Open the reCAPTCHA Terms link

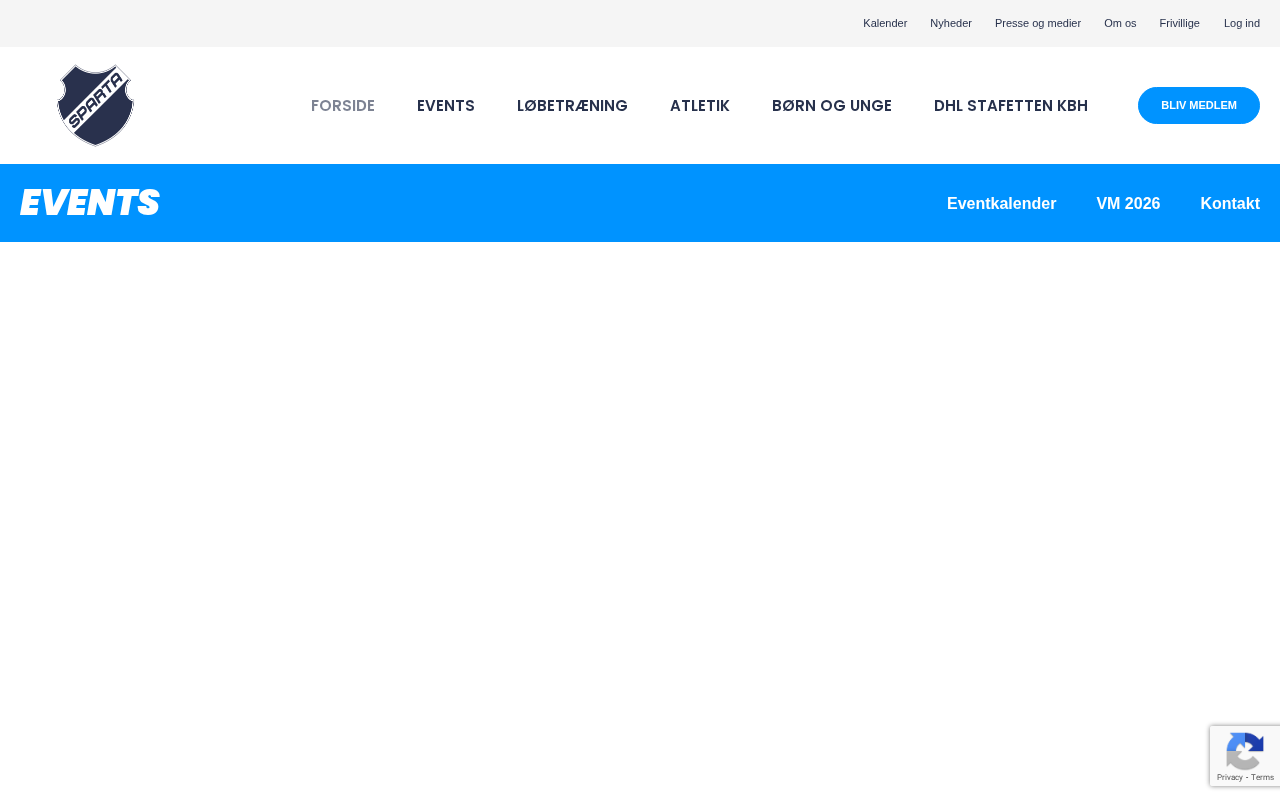[x=1263, y=777]
